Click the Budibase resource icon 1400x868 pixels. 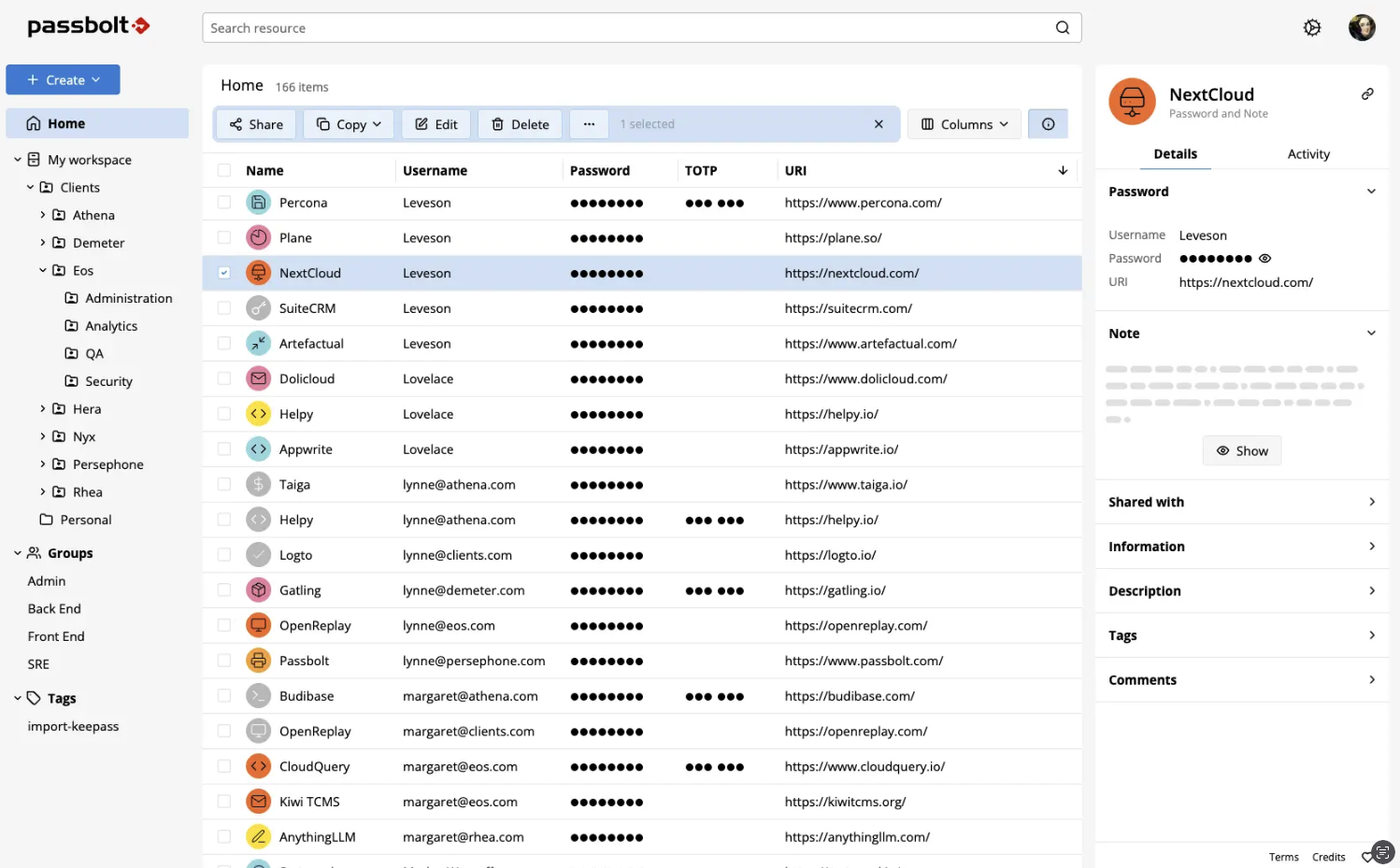259,696
